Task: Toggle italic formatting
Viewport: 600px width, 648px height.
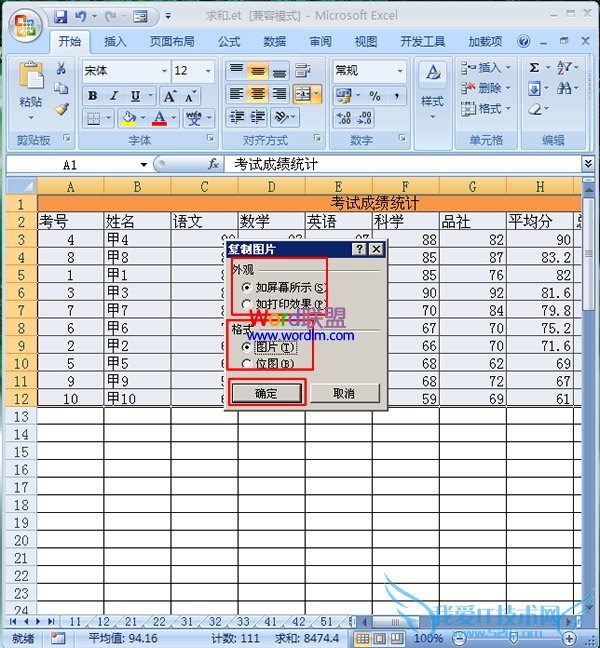Action: coord(114,96)
